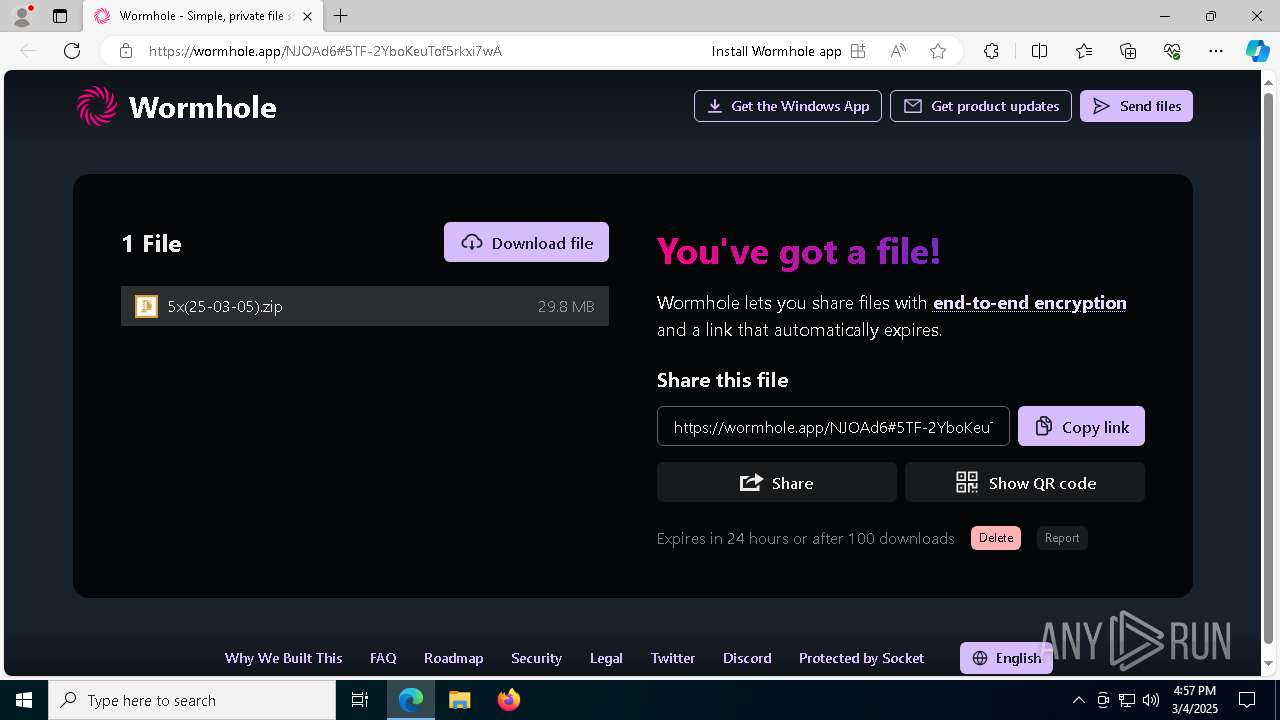The width and height of the screenshot is (1280, 720).
Task: Open the Protected by Socket link
Action: point(861,658)
